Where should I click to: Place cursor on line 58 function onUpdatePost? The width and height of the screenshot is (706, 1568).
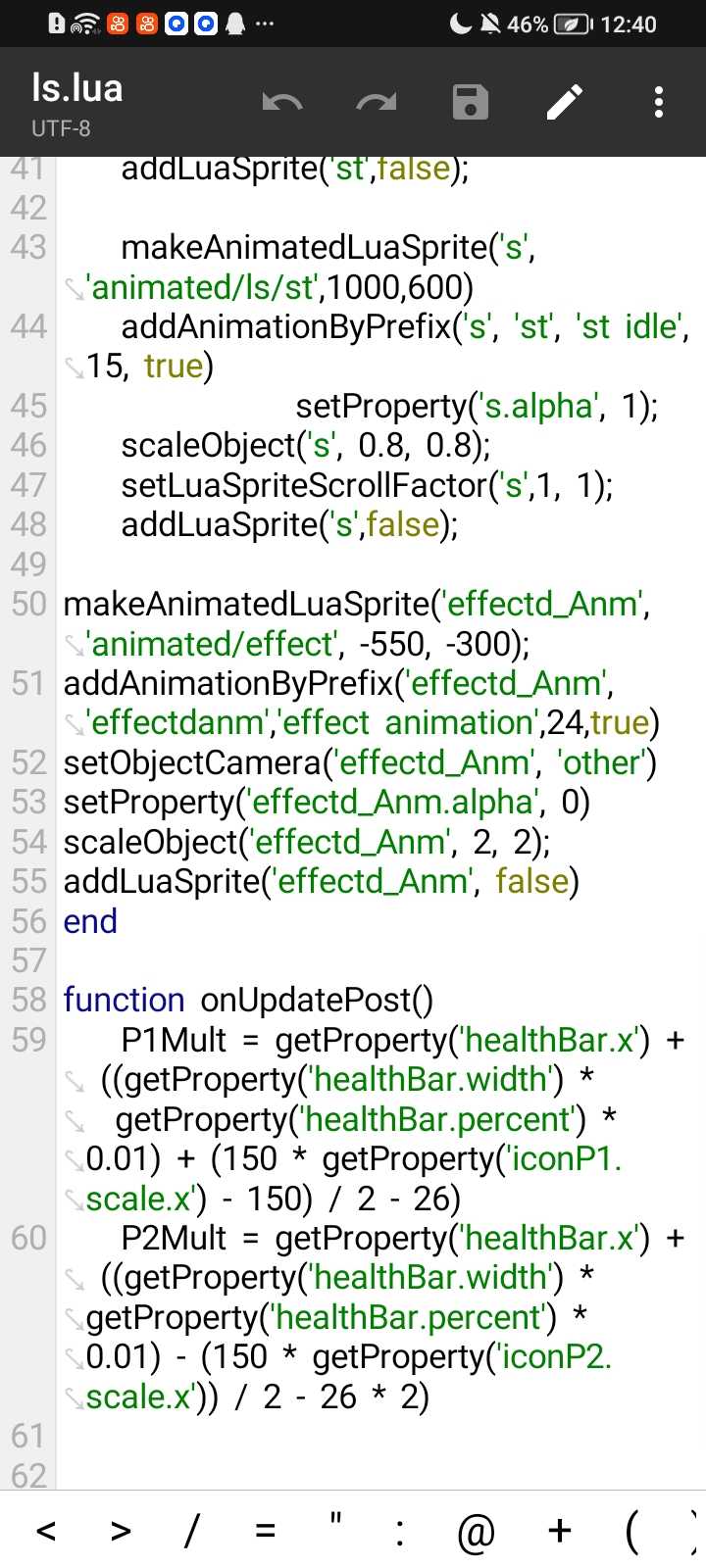click(248, 1000)
